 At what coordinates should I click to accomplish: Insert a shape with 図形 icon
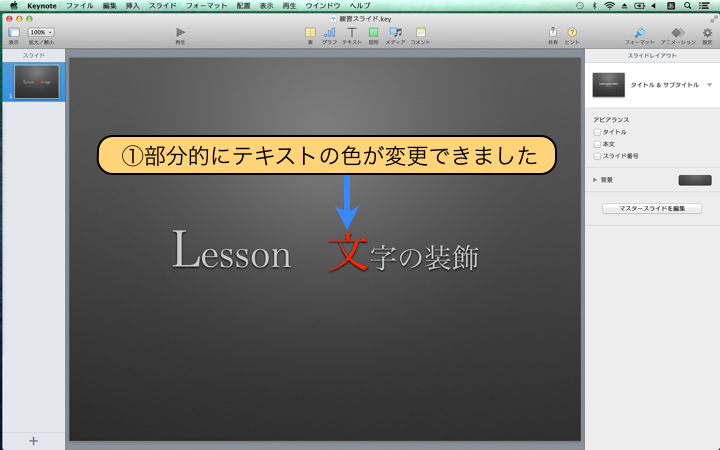(373, 32)
